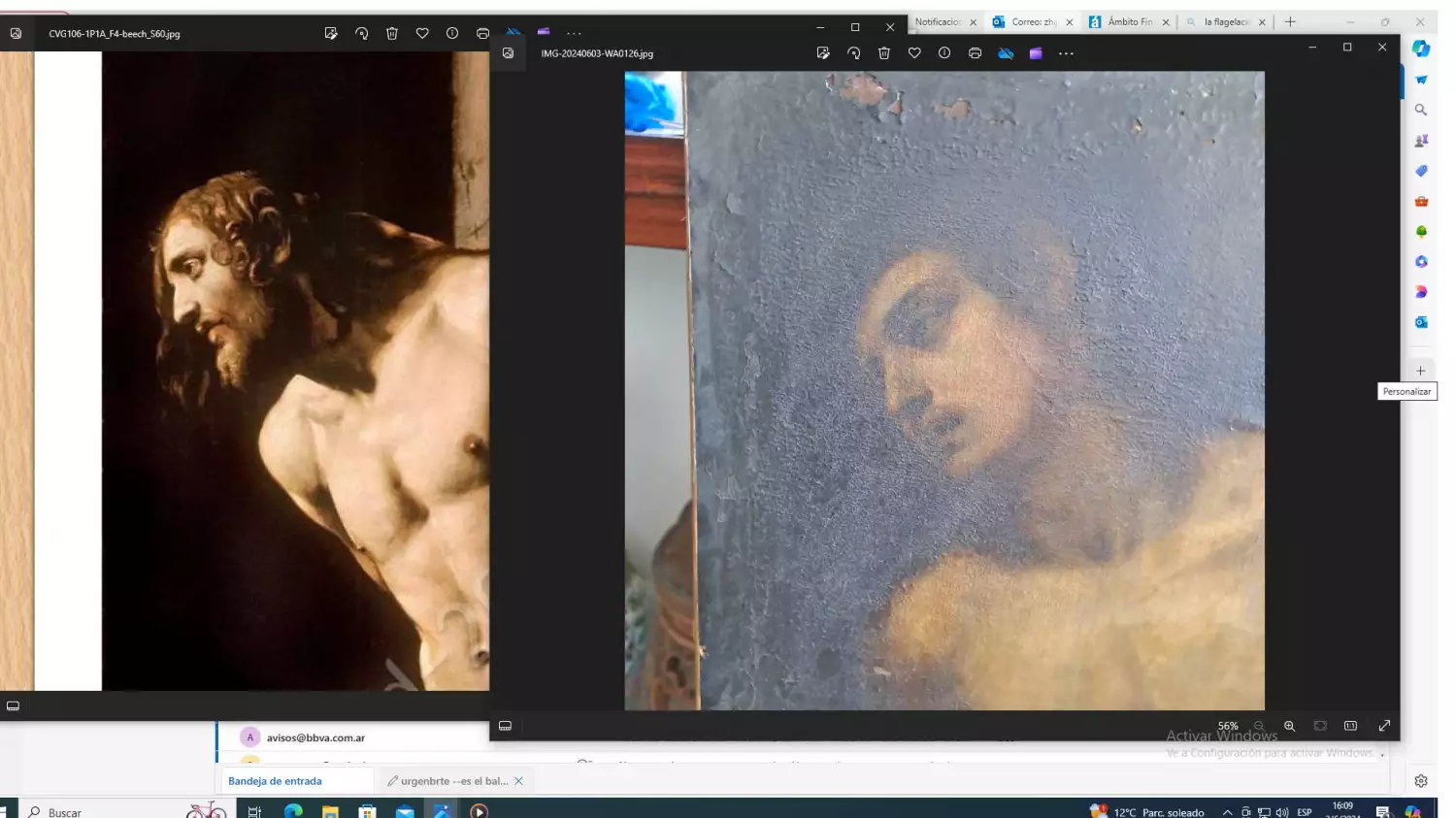Open email from avisos@bbva.com.ar

(315, 737)
